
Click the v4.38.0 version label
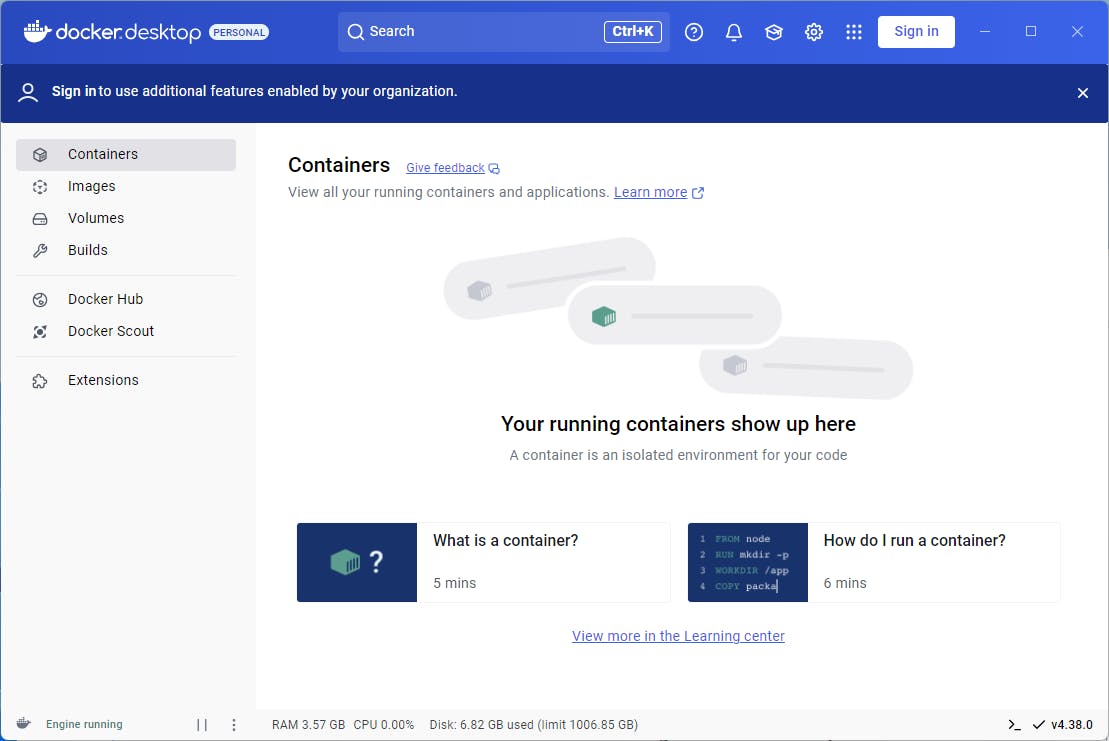(x=1072, y=725)
